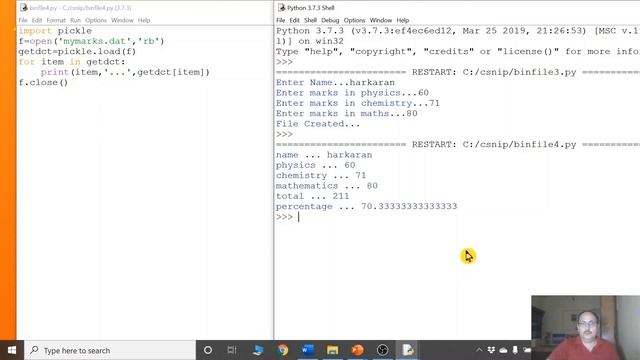The height and width of the screenshot is (360, 640).
Task: Click the webcam video overlay
Action: tap(586, 328)
